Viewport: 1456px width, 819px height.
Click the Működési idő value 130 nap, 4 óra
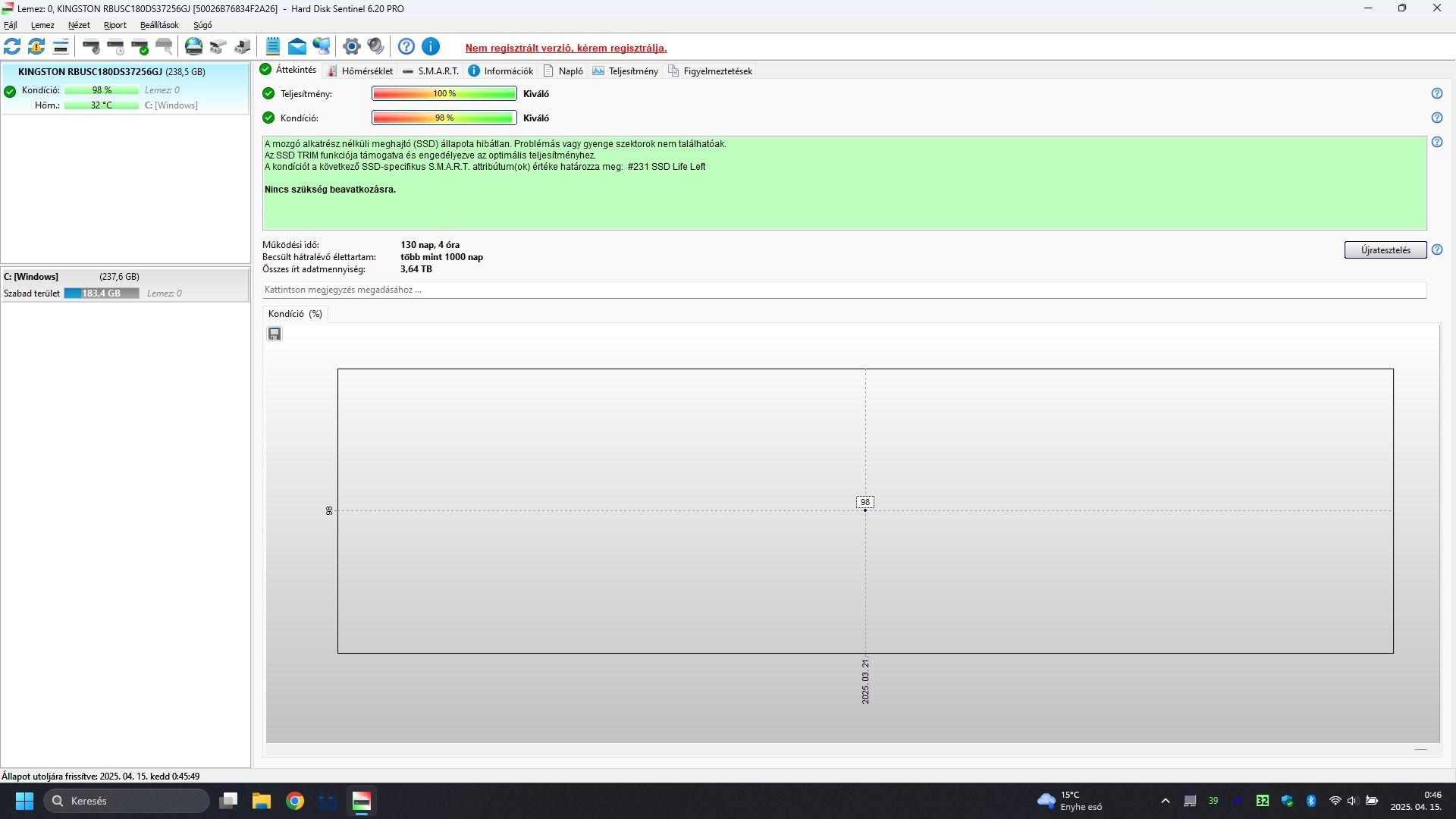430,245
